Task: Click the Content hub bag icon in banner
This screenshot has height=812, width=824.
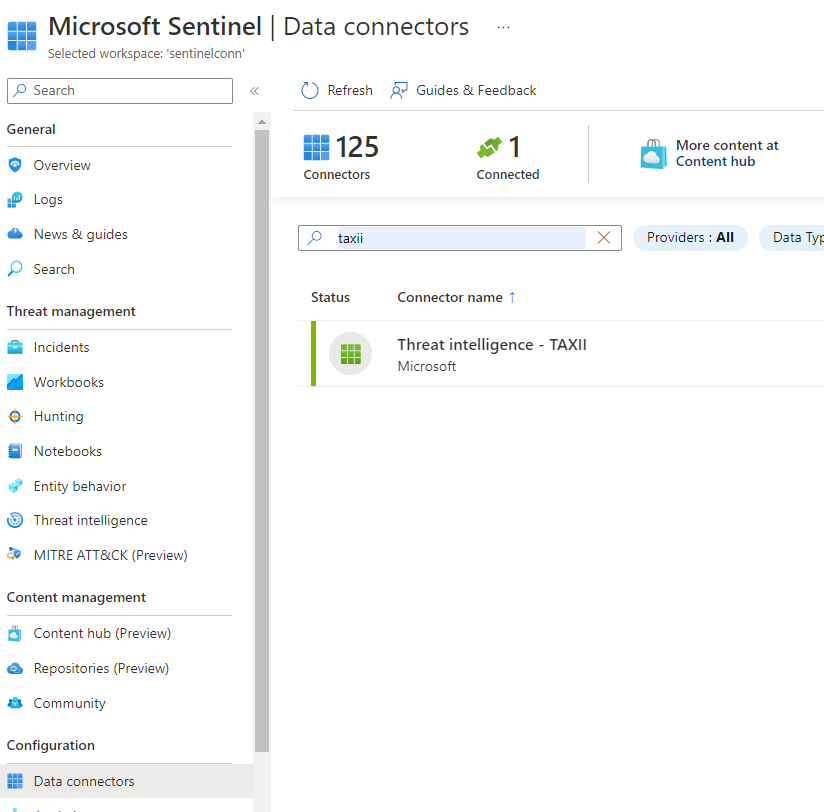Action: 653,154
